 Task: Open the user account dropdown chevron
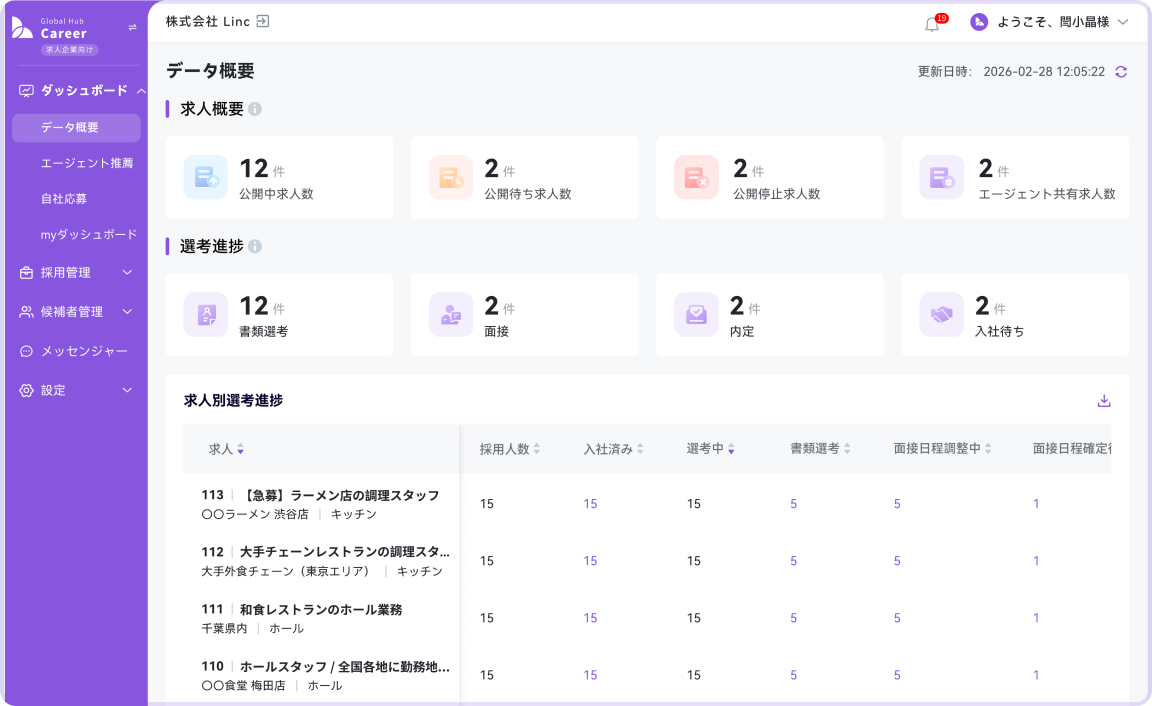1123,22
